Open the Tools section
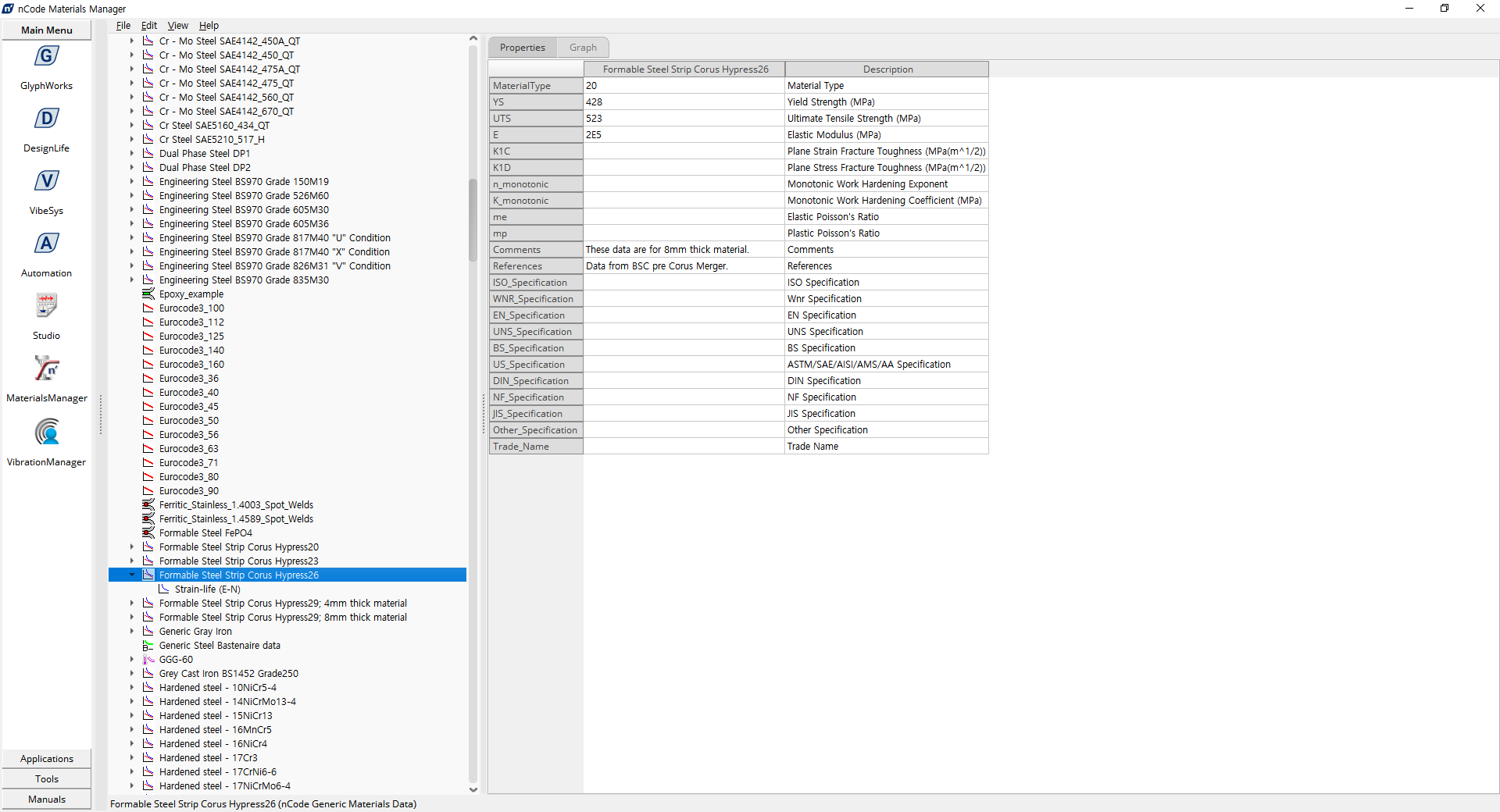The image size is (1500, 812). tap(47, 779)
